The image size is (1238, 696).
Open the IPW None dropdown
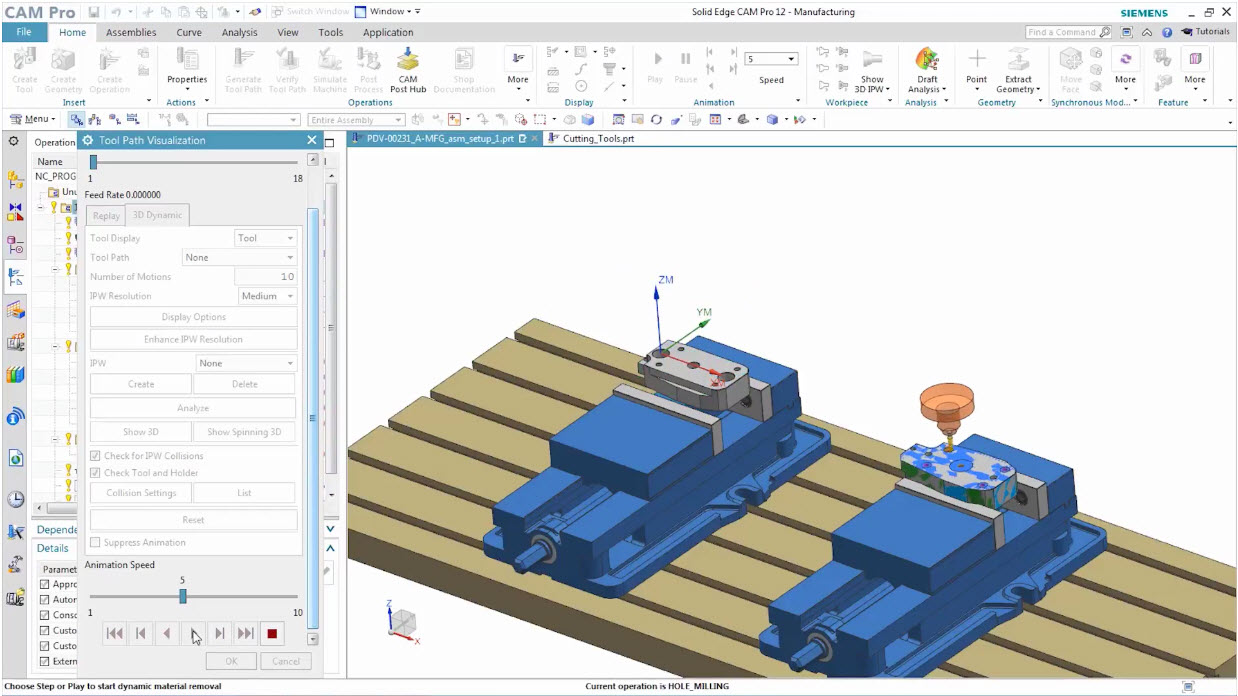point(246,363)
